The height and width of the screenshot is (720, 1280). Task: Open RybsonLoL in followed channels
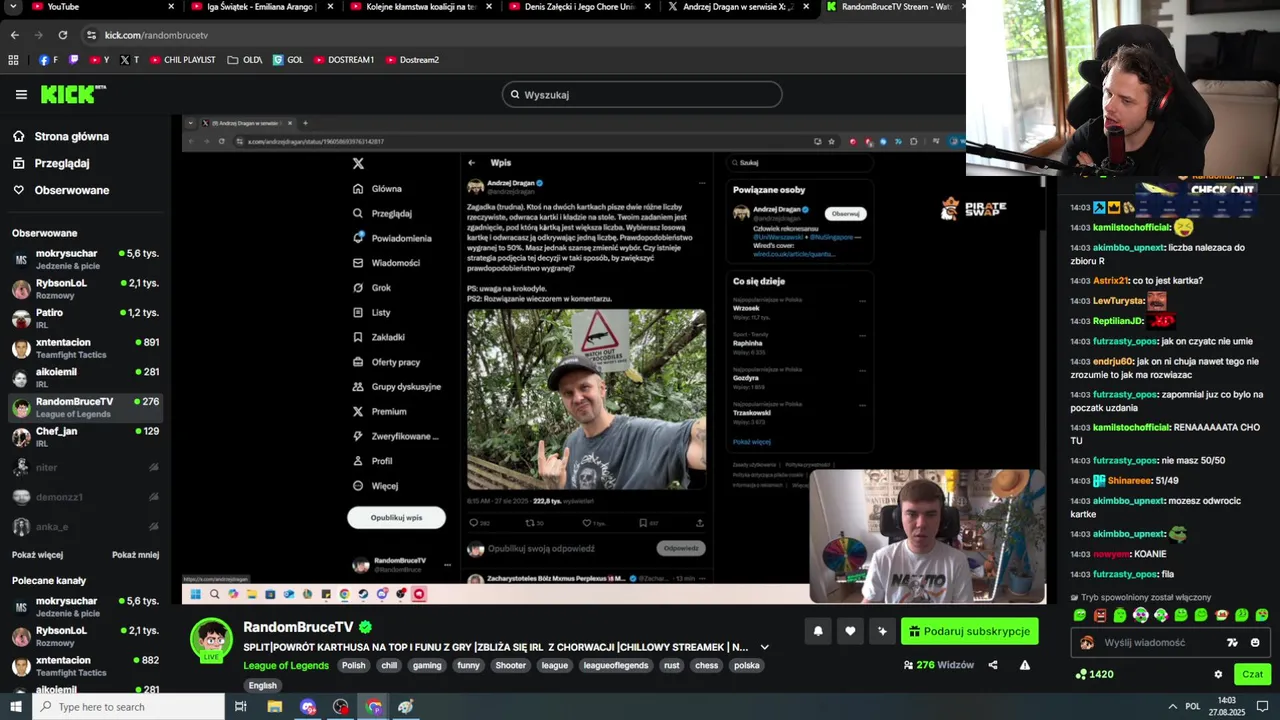click(85, 289)
